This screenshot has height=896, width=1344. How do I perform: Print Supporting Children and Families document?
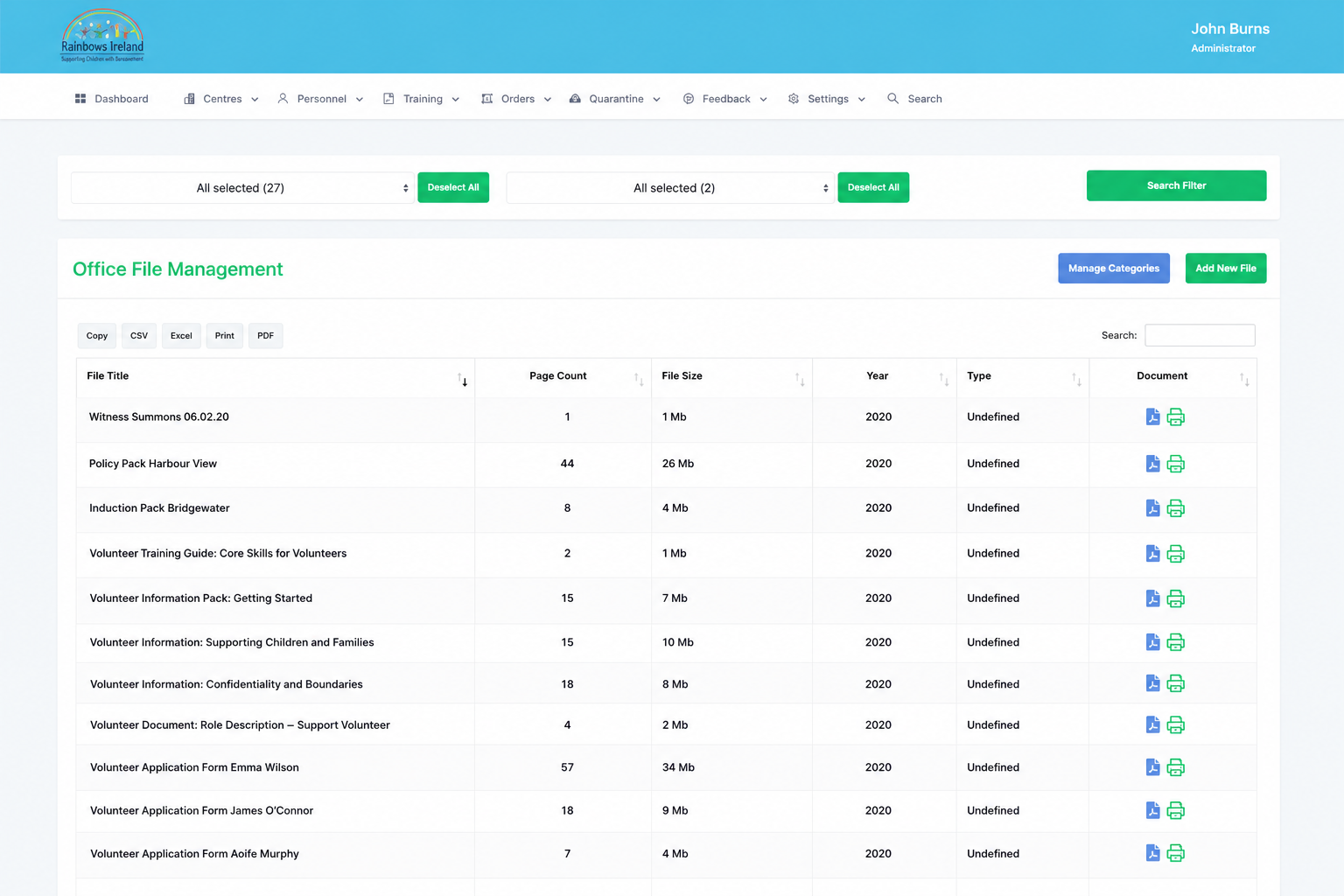pos(1176,642)
